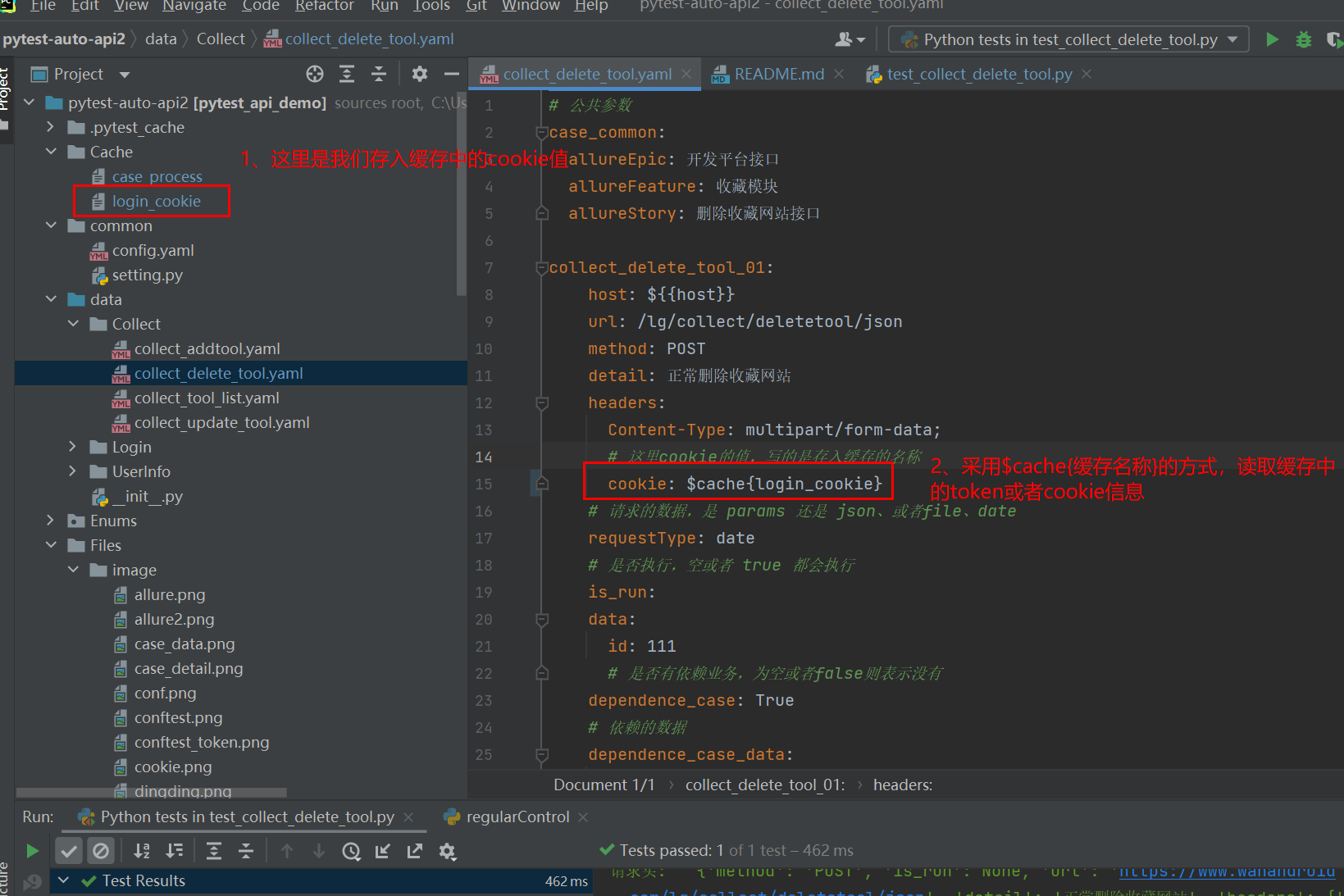1344x896 pixels.
Task: Open the Git menu
Action: [x=476, y=6]
